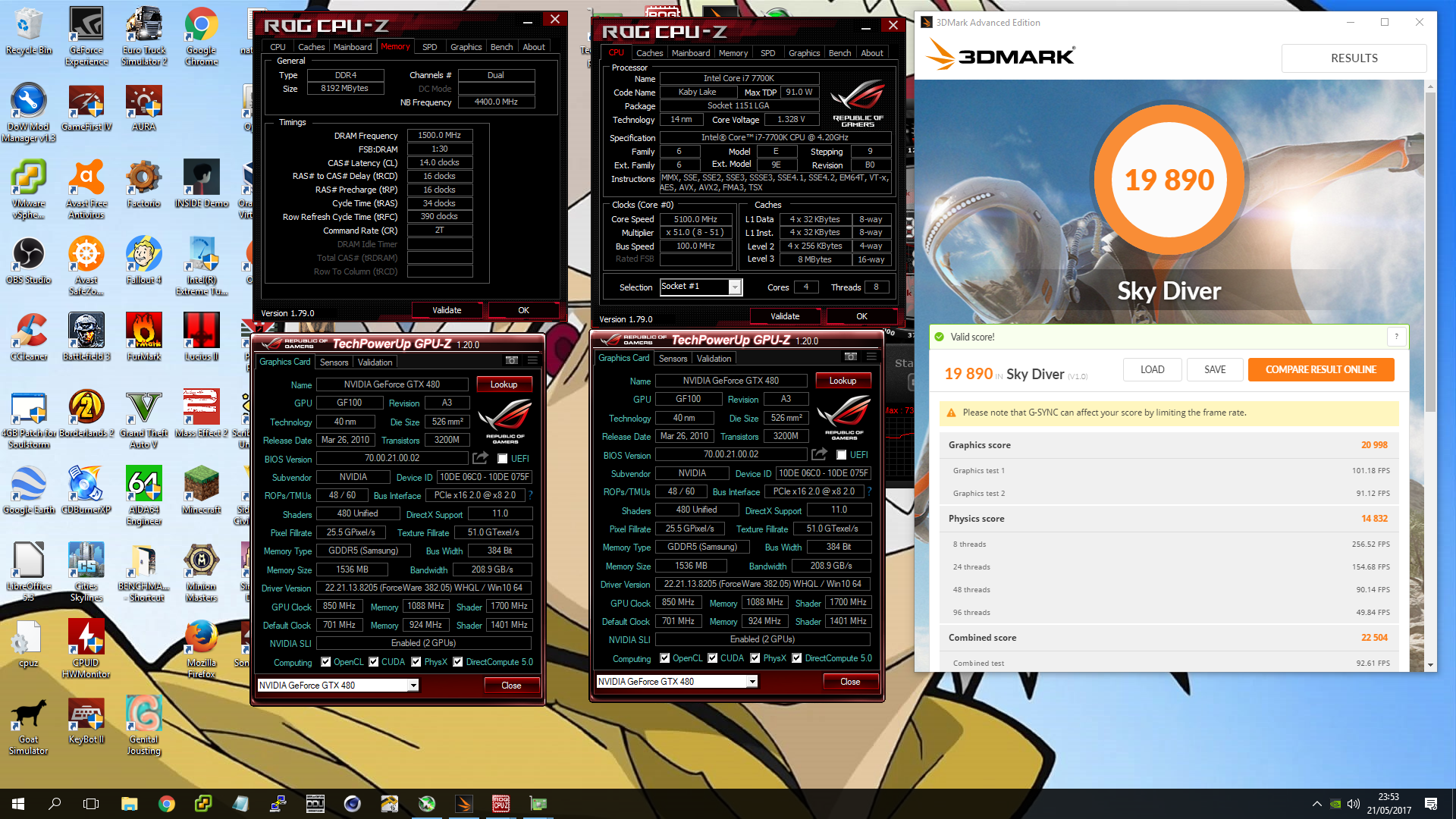Image resolution: width=1456 pixels, height=819 pixels.
Task: Open Caches tab in left CPU-Z
Action: pyautogui.click(x=311, y=47)
